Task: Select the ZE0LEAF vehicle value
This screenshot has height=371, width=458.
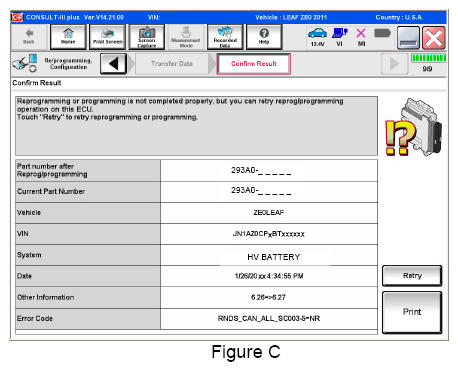Action: [269, 212]
